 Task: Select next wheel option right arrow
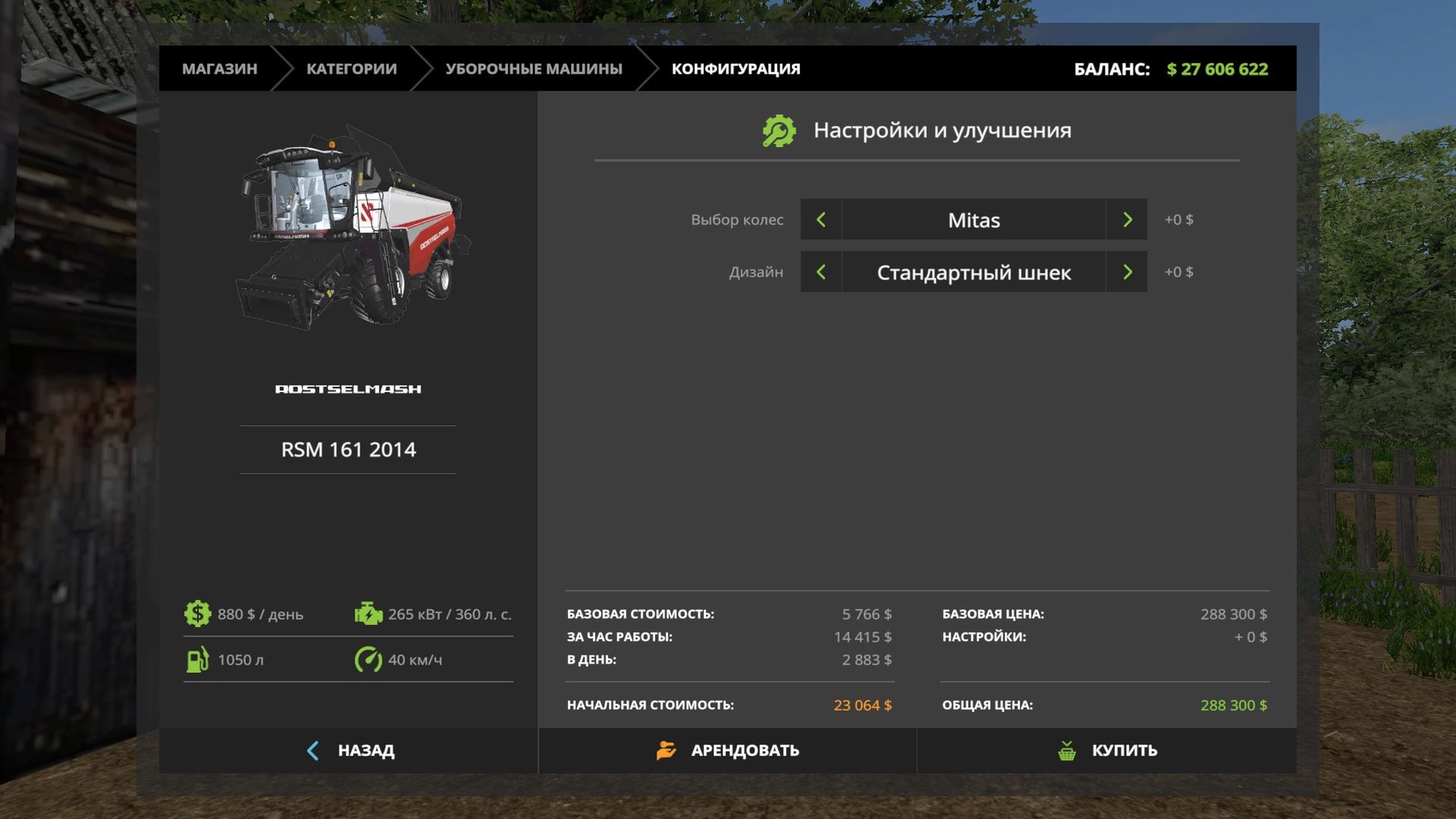point(1127,220)
